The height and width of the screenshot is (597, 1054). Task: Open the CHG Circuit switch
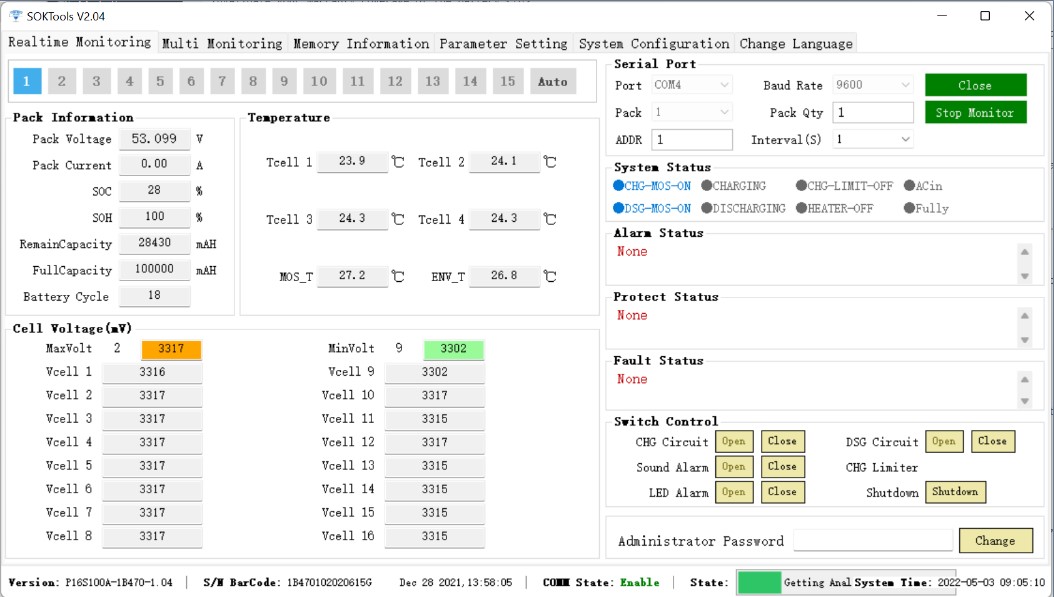(733, 442)
